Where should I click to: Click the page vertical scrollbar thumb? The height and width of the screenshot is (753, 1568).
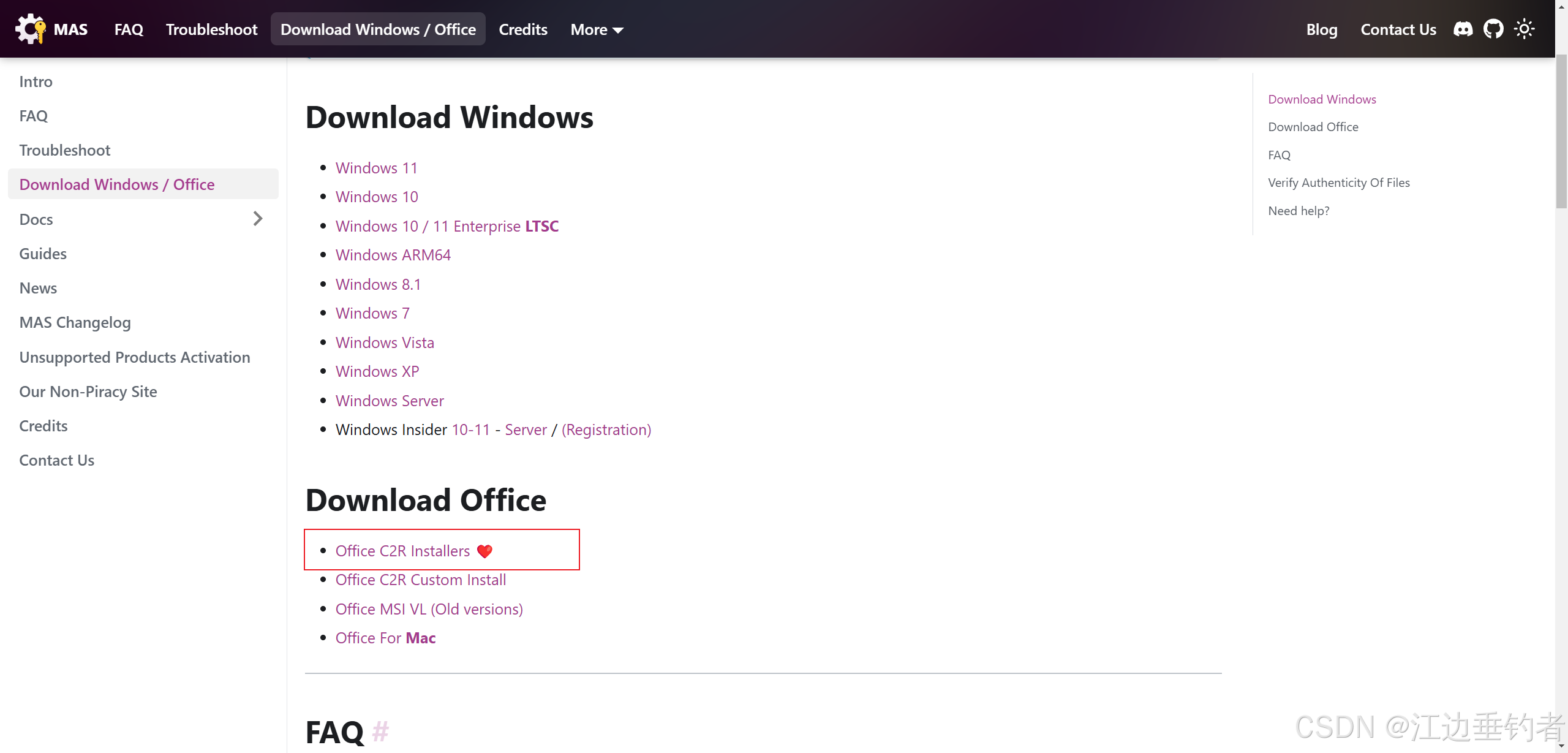tap(1561, 132)
